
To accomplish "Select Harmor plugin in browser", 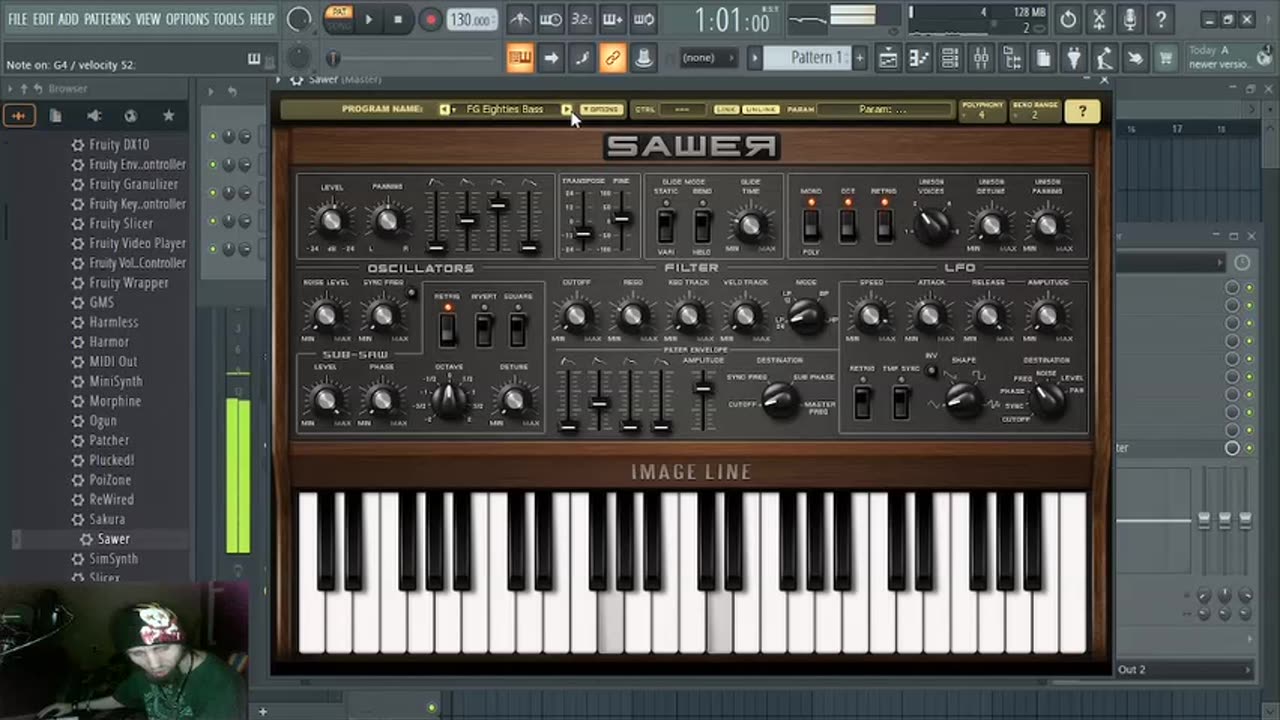I will pyautogui.click(x=109, y=342).
